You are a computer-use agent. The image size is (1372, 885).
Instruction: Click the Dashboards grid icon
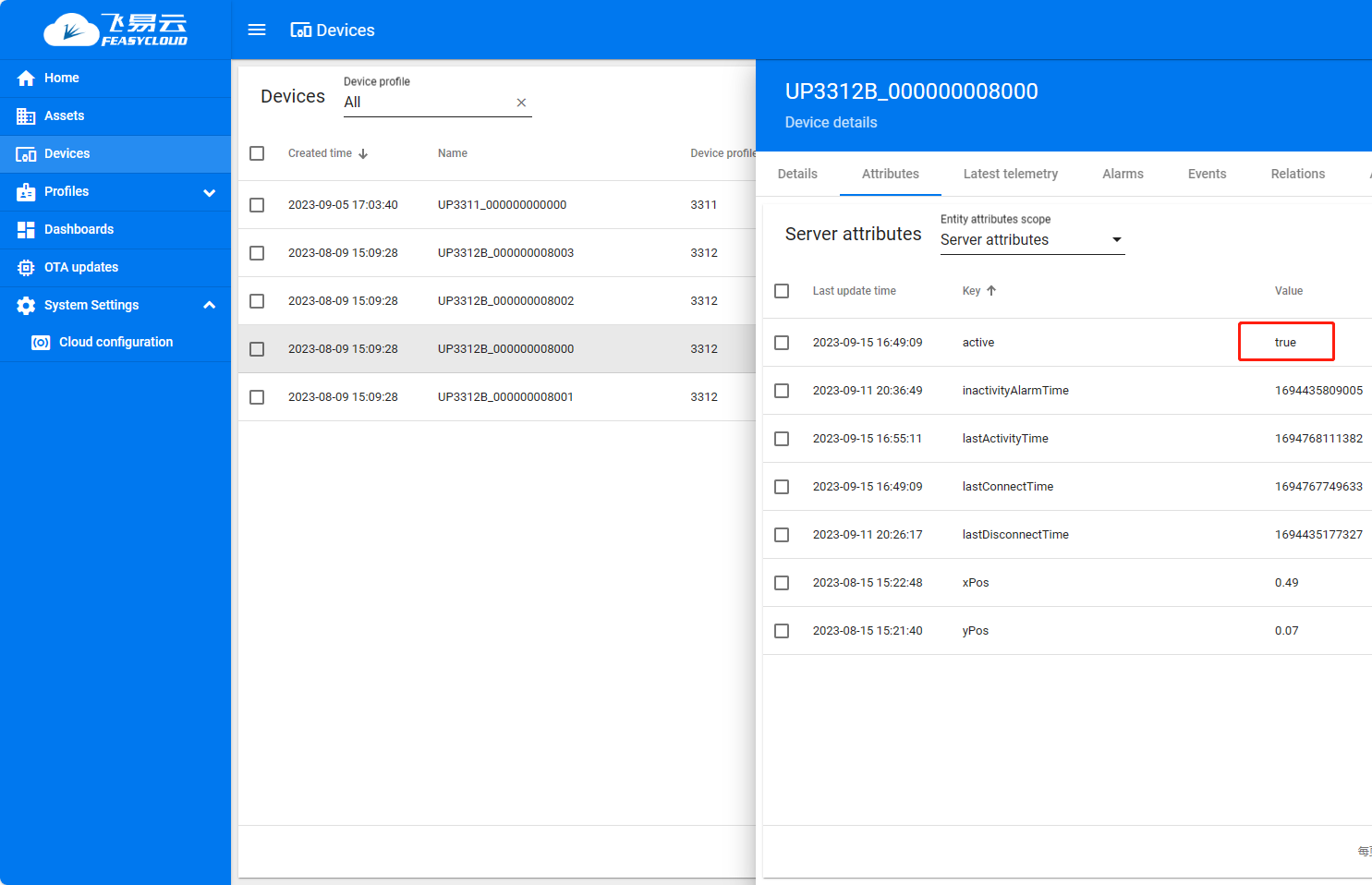tap(26, 230)
